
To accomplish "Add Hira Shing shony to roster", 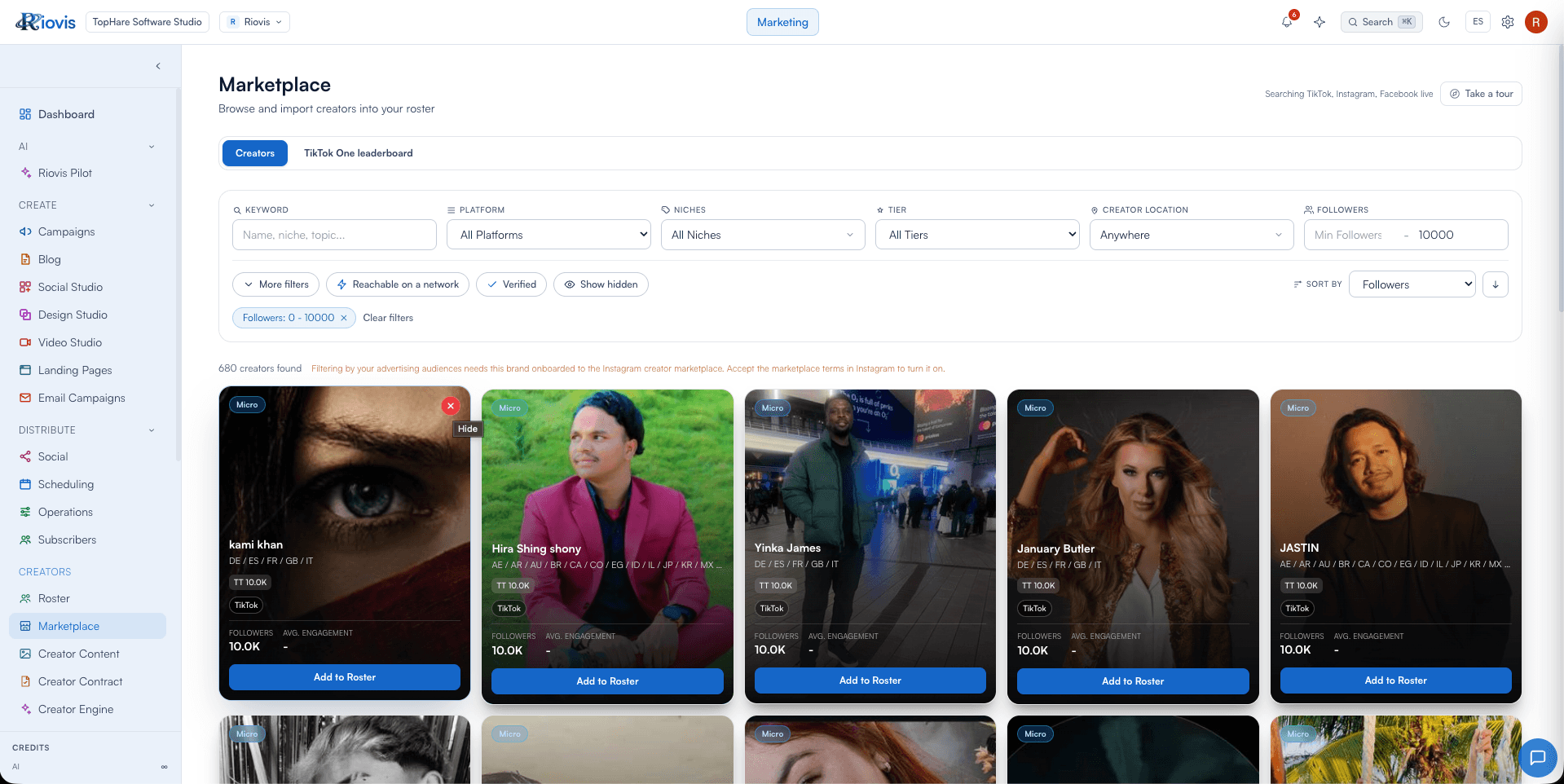I will (x=607, y=681).
